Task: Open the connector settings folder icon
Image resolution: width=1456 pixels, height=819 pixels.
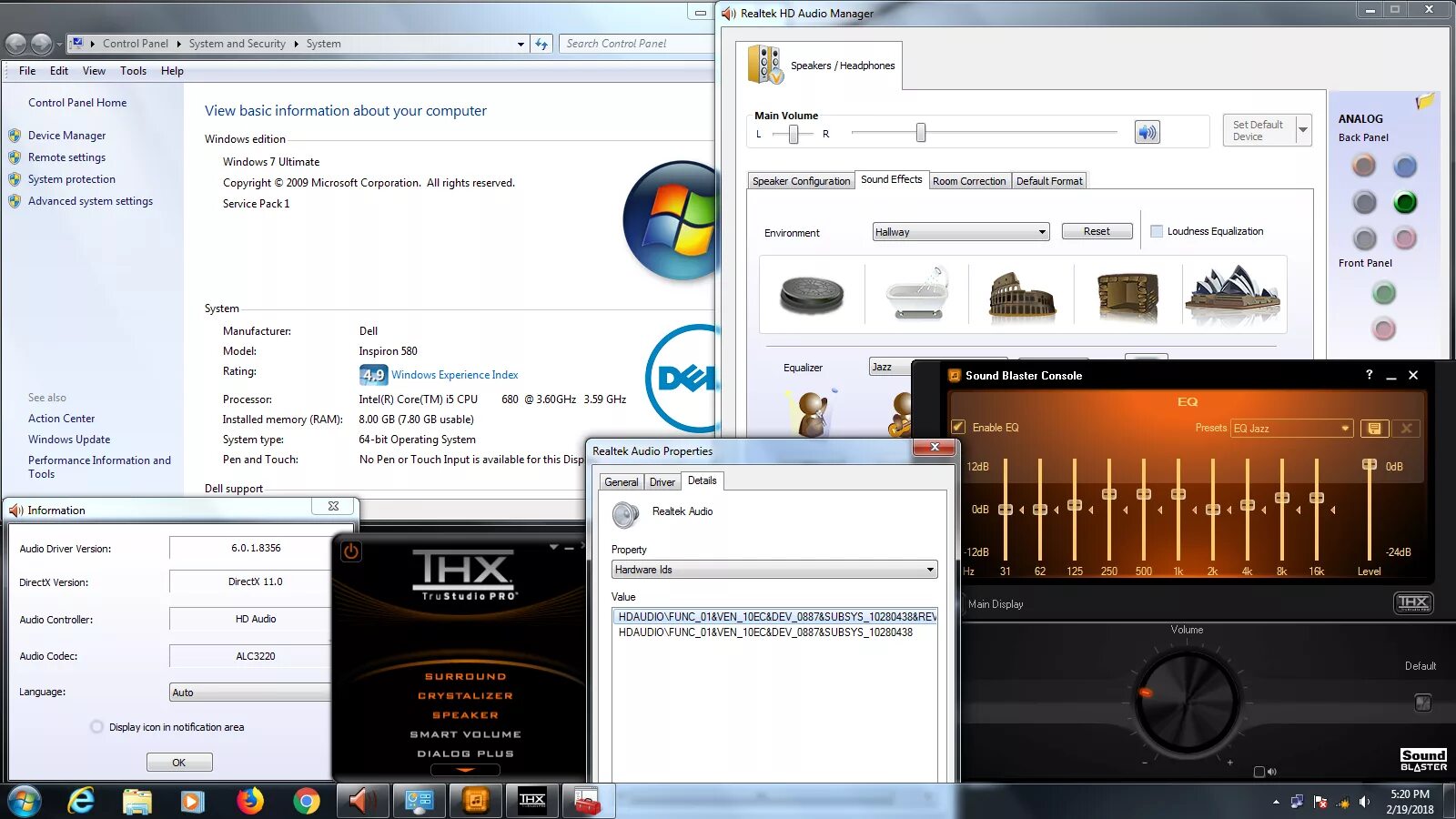Action: [x=1425, y=101]
